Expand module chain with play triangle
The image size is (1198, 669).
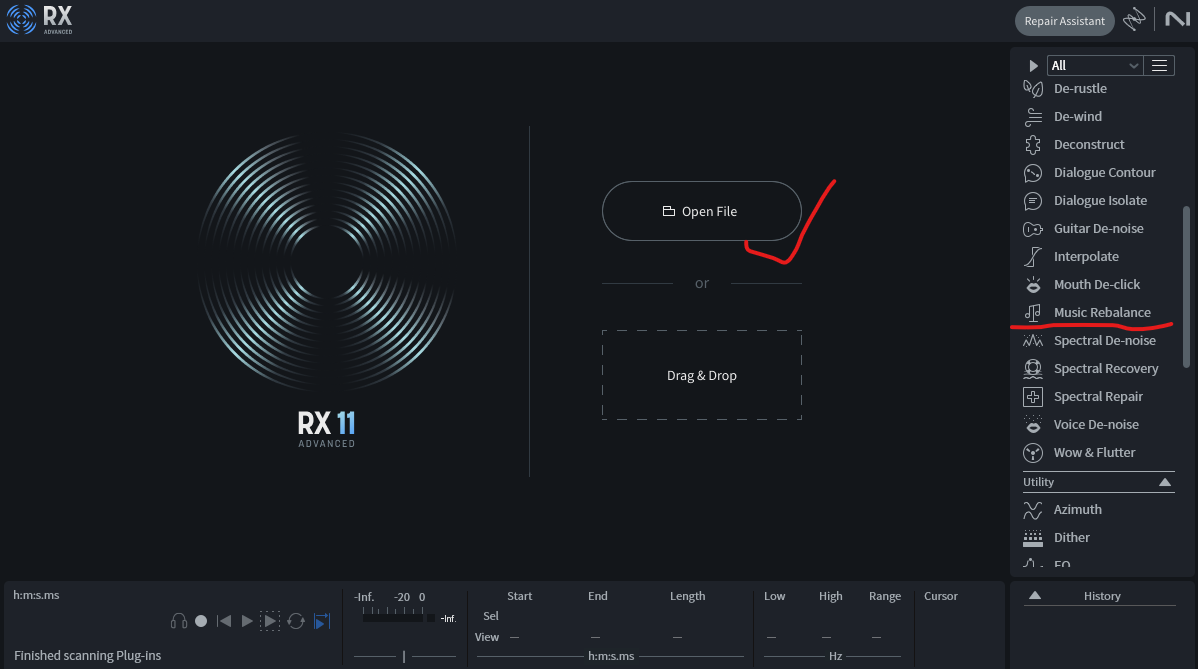(1033, 66)
